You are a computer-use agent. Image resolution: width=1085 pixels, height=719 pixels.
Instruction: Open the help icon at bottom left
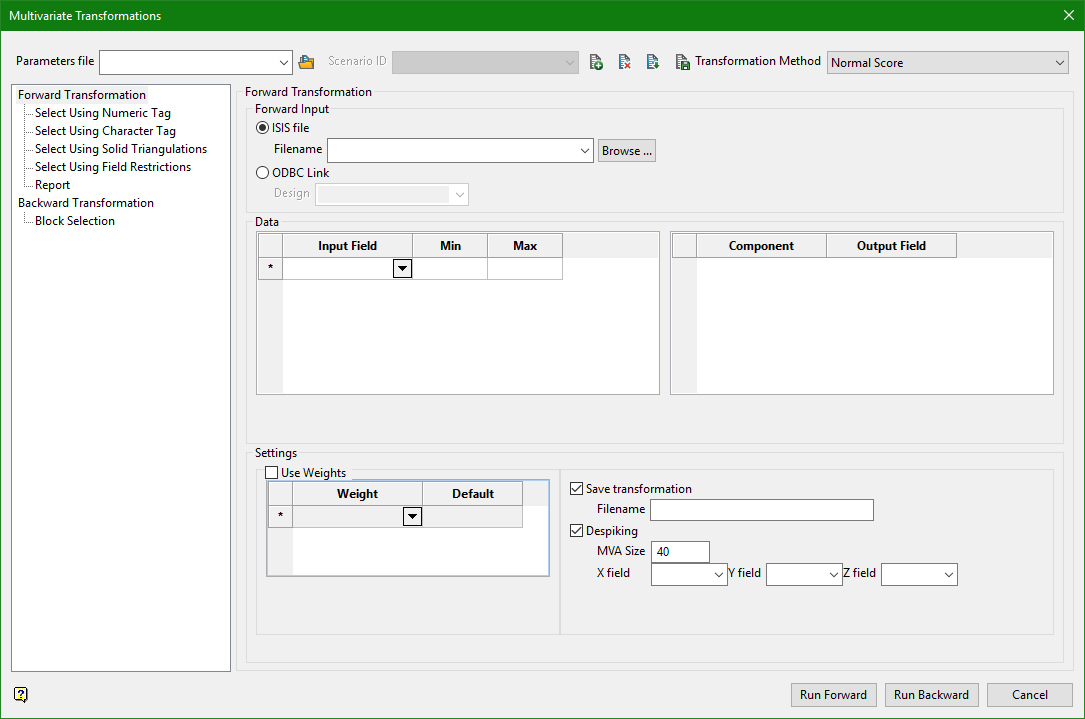[x=21, y=694]
